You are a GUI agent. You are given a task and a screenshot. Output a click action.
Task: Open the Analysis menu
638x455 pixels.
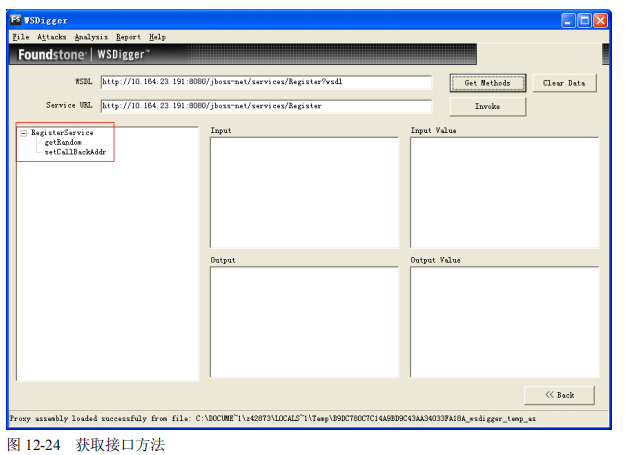[x=91, y=37]
